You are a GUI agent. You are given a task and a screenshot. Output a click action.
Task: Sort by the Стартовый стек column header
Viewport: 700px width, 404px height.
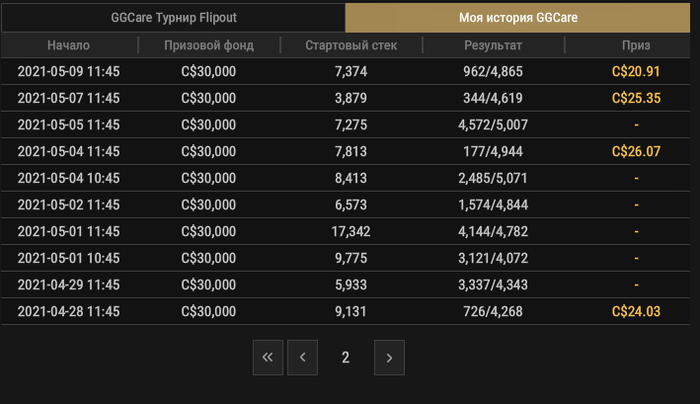[350, 45]
